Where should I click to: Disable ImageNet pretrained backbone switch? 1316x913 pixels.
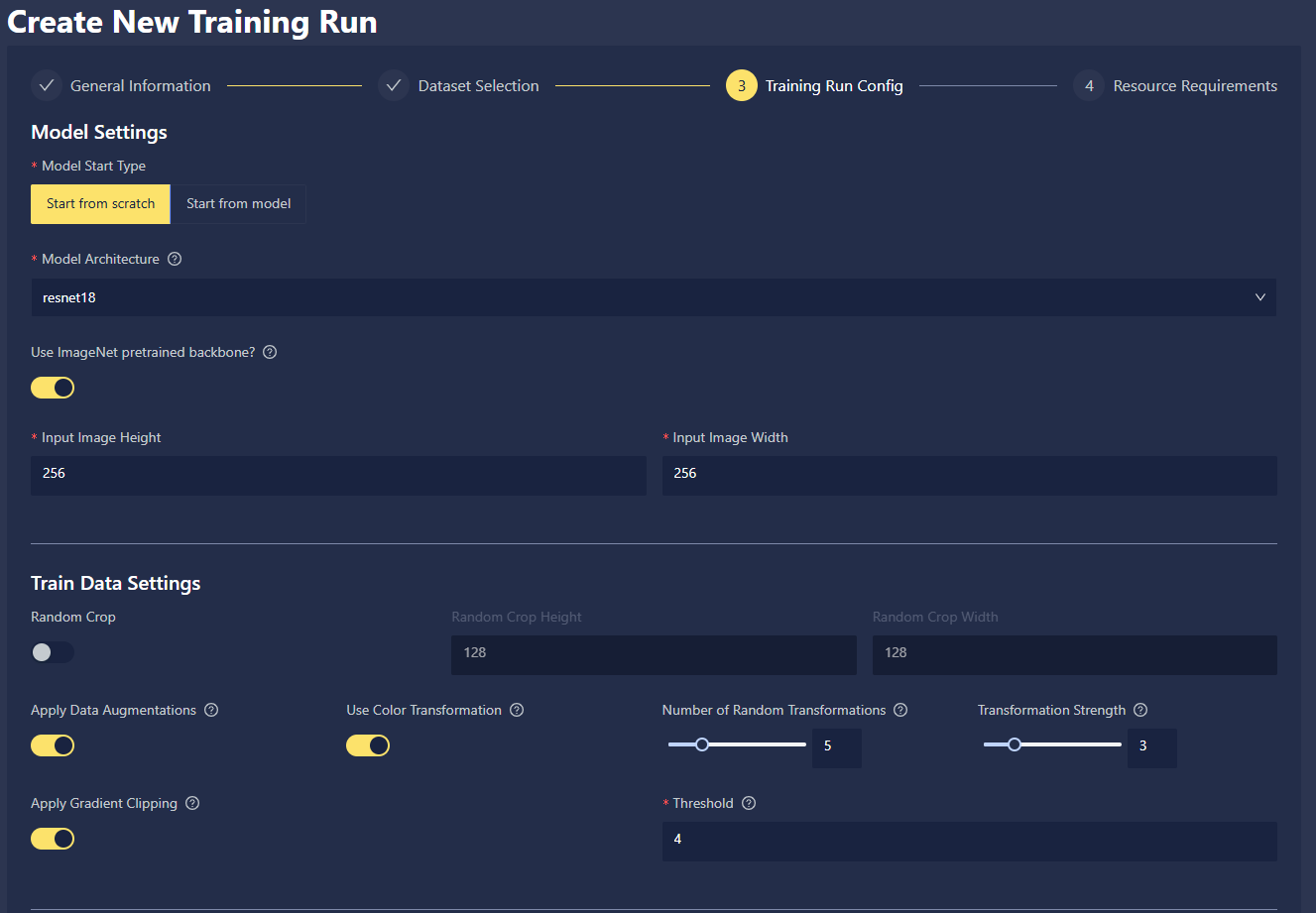[x=53, y=388]
